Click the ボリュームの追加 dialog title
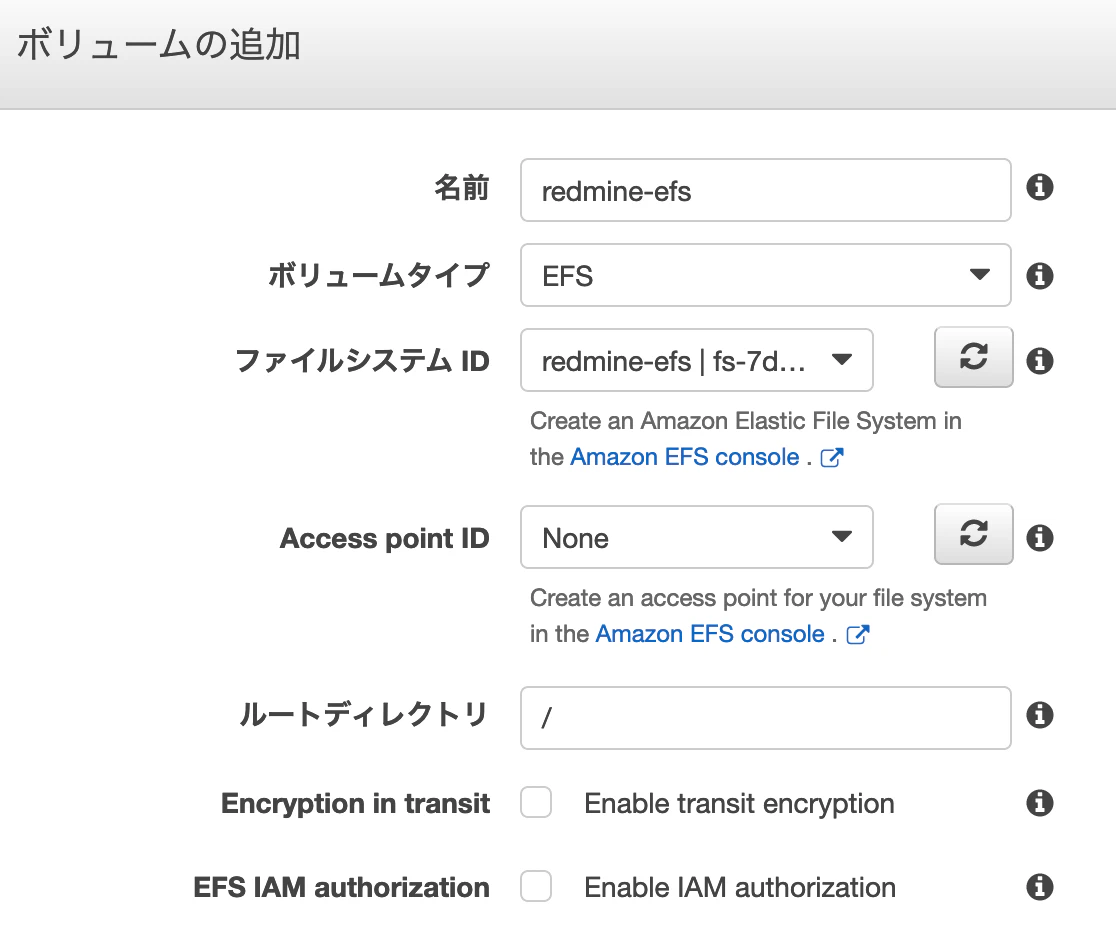The height and width of the screenshot is (930, 1116). pyautogui.click(x=159, y=45)
